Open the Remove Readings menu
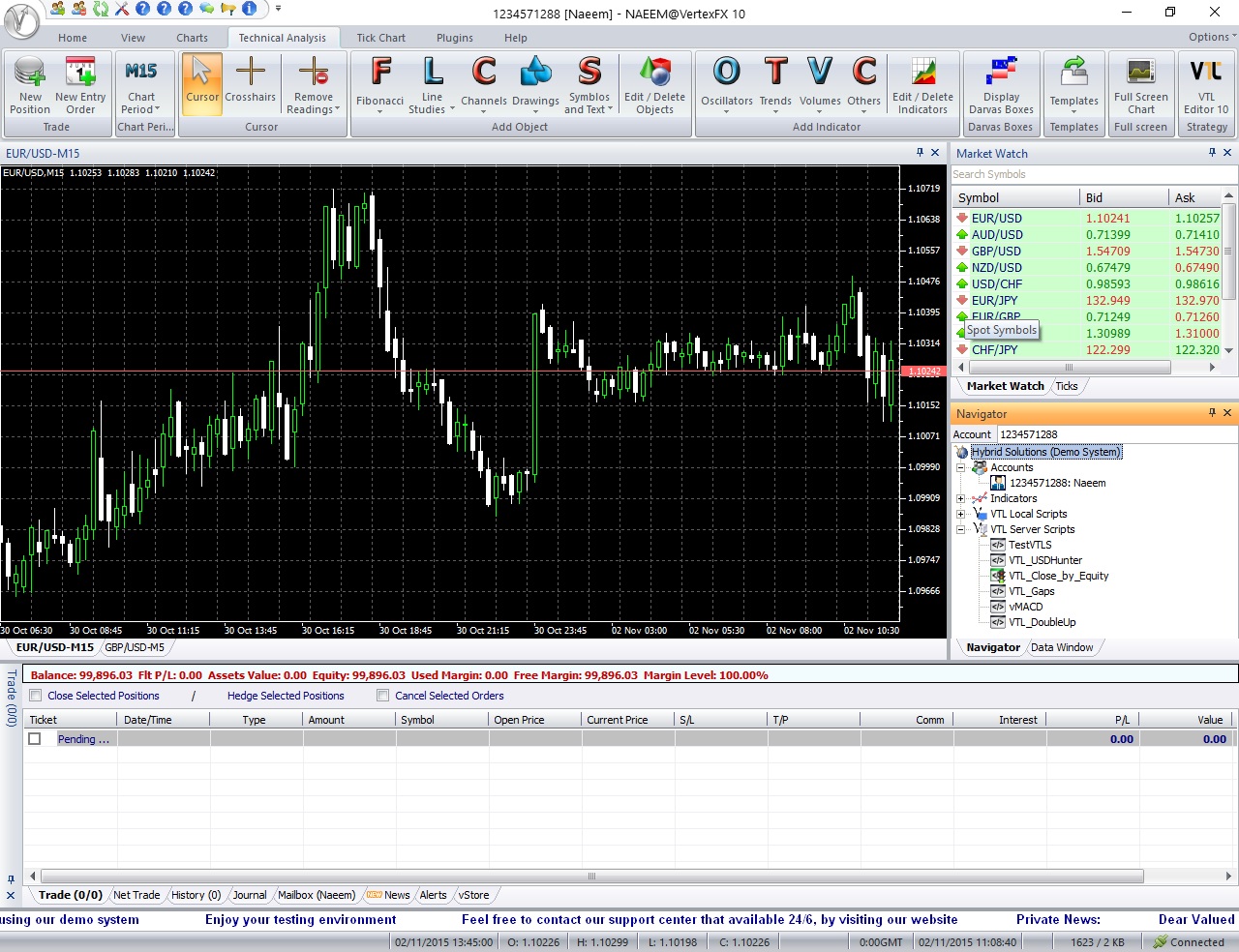 point(313,85)
